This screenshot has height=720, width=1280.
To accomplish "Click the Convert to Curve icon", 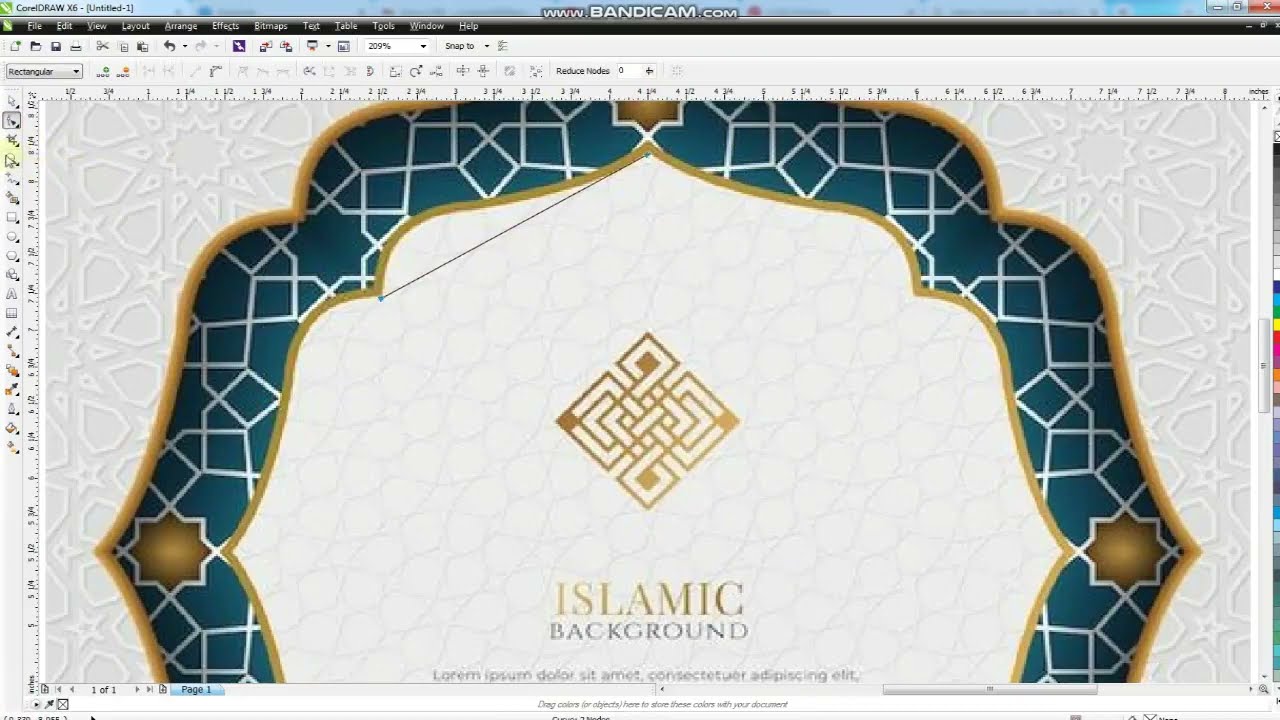I will 215,71.
